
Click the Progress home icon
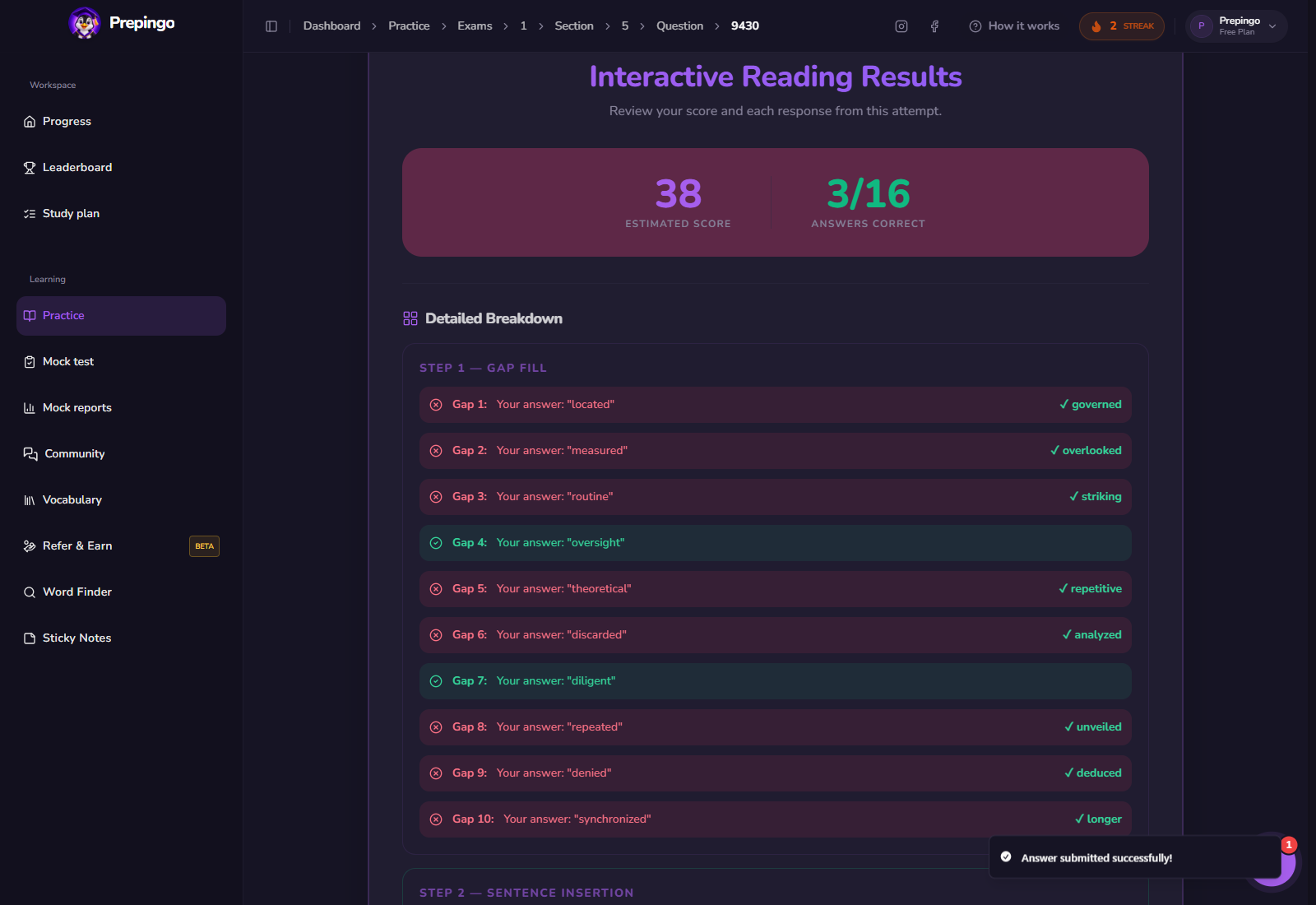30,122
